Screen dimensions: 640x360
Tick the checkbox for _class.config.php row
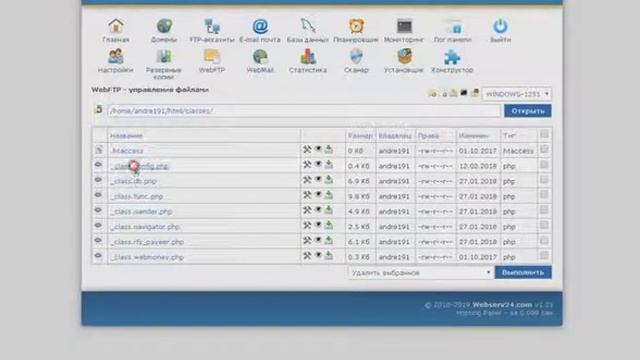[544, 164]
